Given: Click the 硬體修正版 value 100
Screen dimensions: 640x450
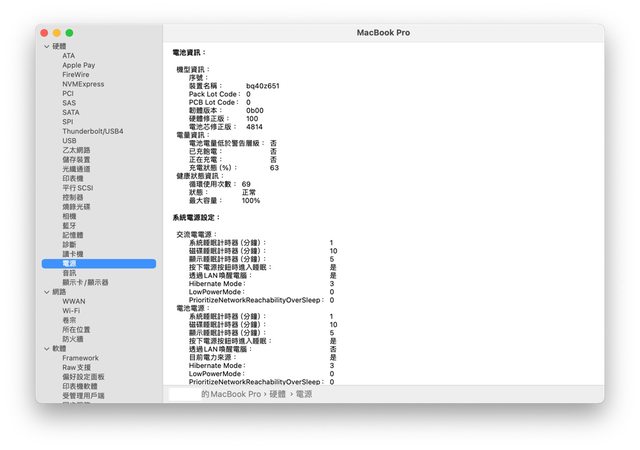Looking at the screenshot, I should [x=252, y=119].
